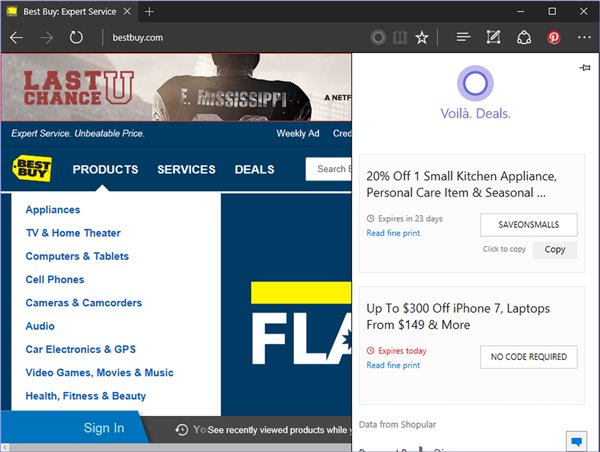Click the 'Expires today' text
600x452 pixels.
click(x=402, y=351)
